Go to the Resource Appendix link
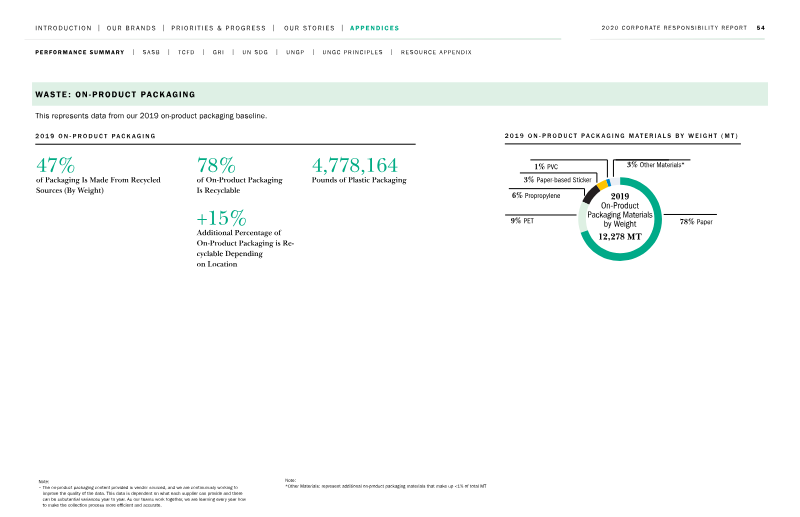This screenshot has height=517, width=800. tap(436, 52)
